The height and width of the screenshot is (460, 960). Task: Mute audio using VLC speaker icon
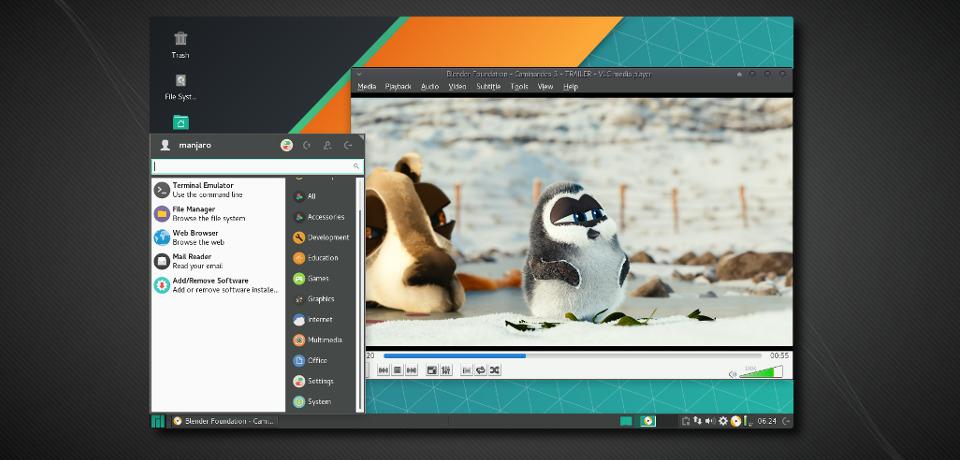[733, 374]
